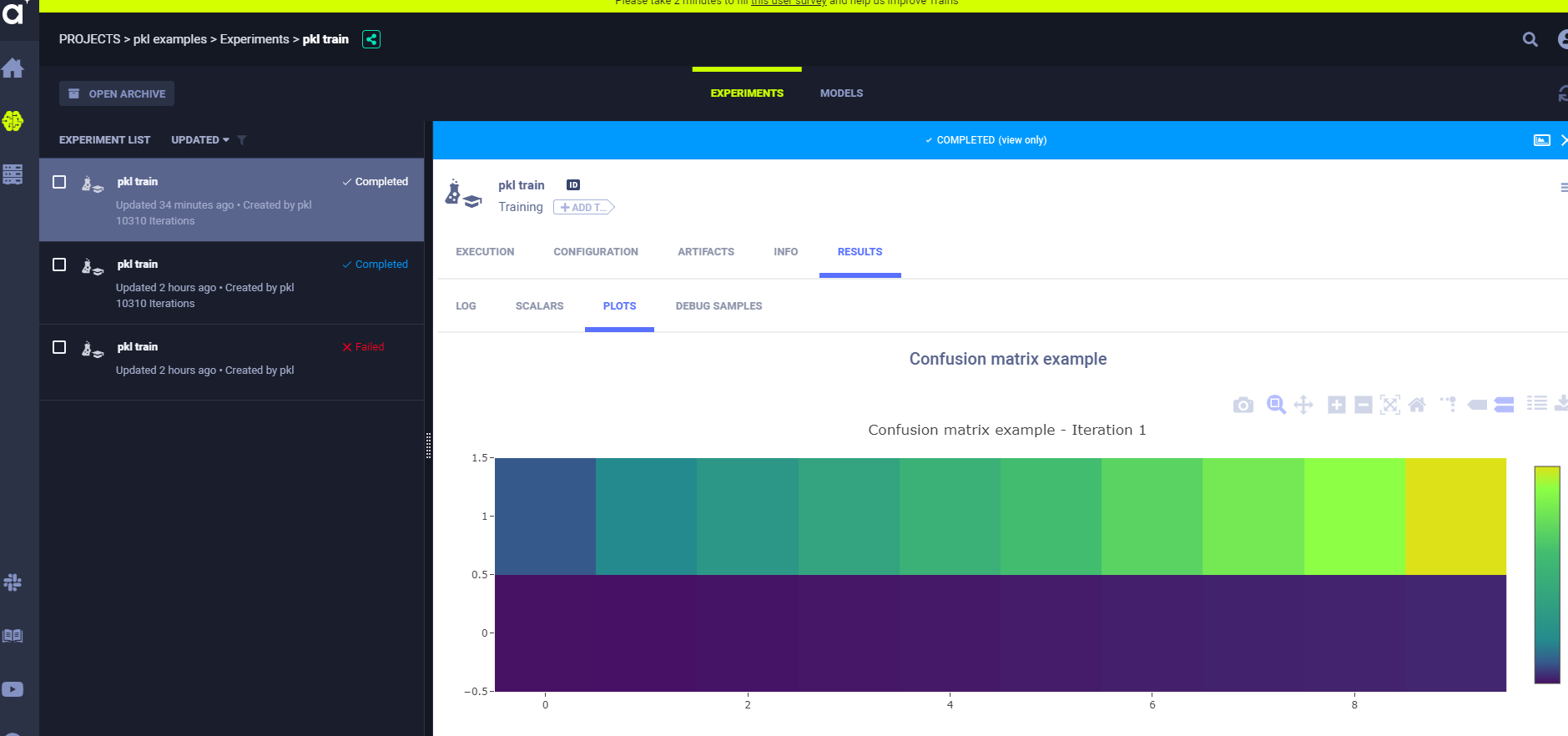Viewport: 1568px width, 736px height.
Task: Check the first pkl train experiment checkbox
Action: pyautogui.click(x=59, y=182)
